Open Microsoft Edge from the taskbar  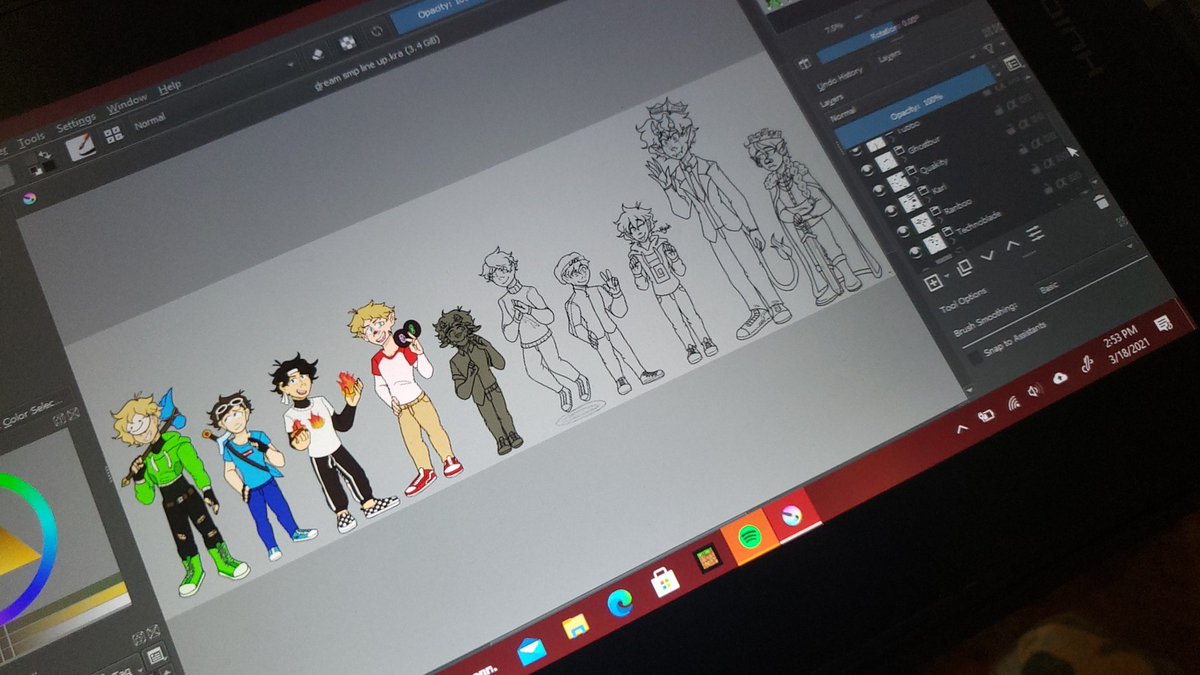pyautogui.click(x=619, y=603)
